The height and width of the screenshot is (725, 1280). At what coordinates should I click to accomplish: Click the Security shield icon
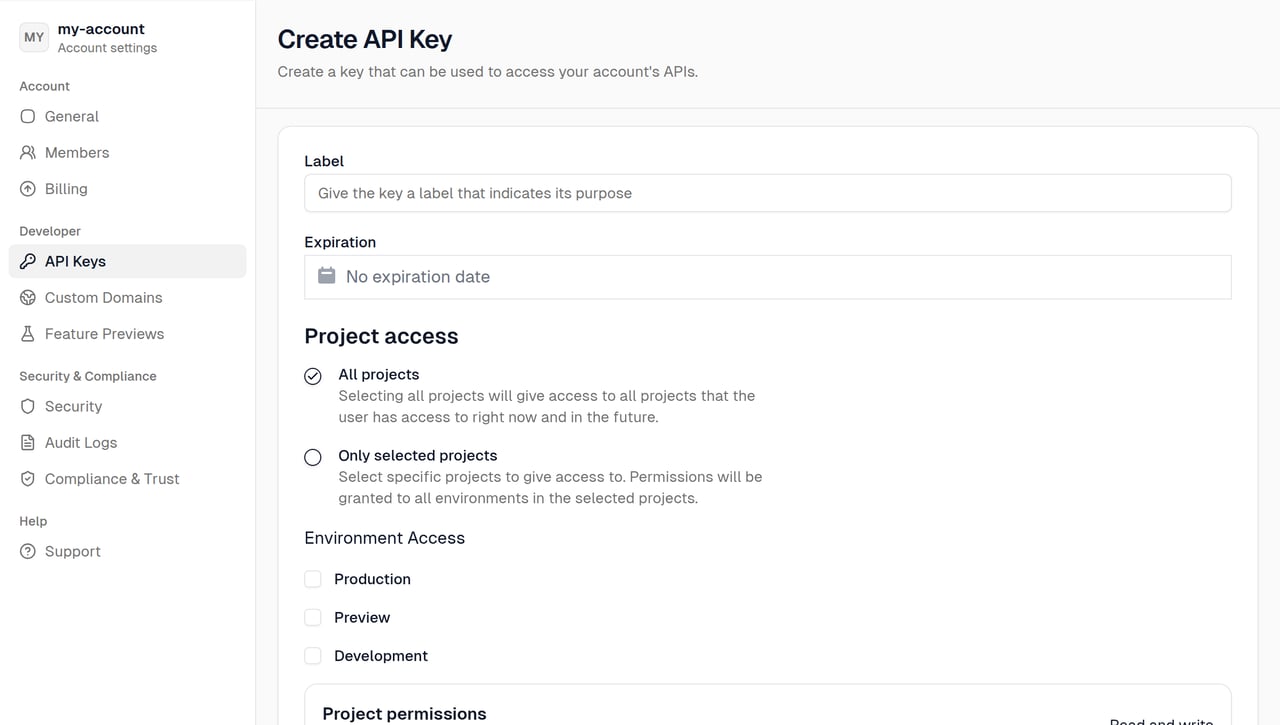[x=28, y=406]
